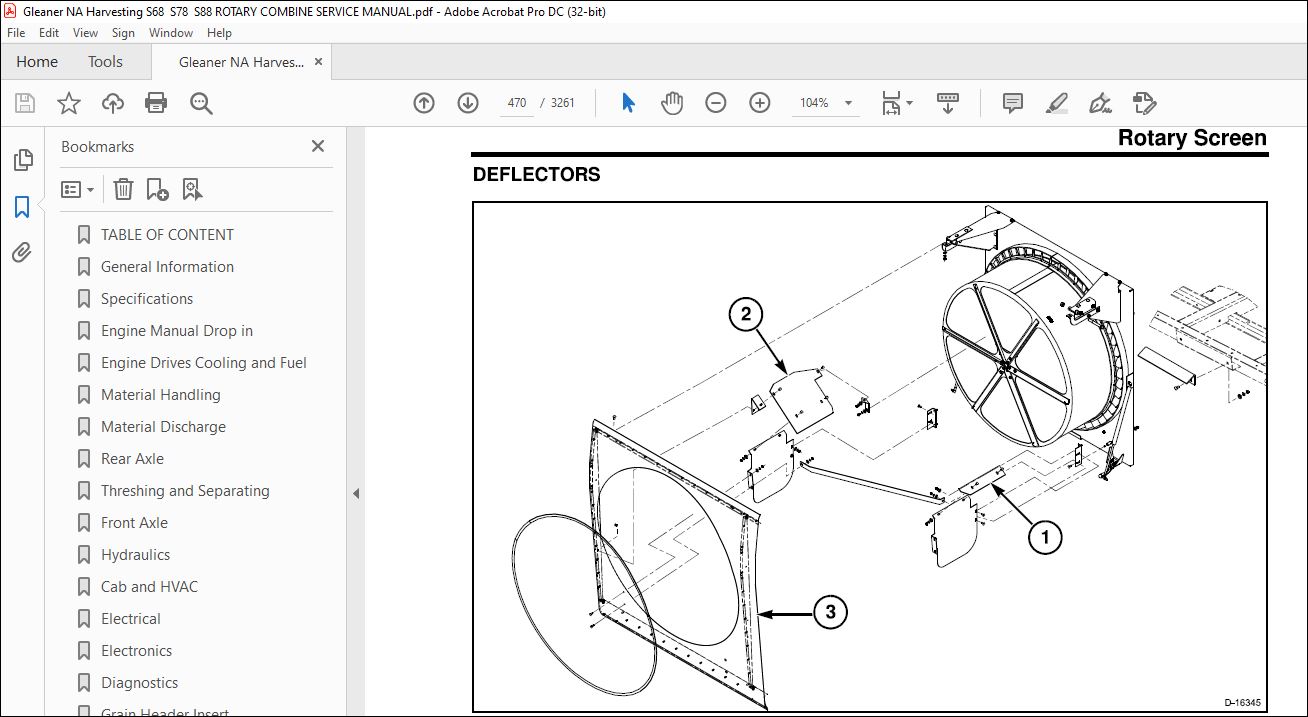Image resolution: width=1308 pixels, height=717 pixels.
Task: Print the document
Action: [x=156, y=103]
